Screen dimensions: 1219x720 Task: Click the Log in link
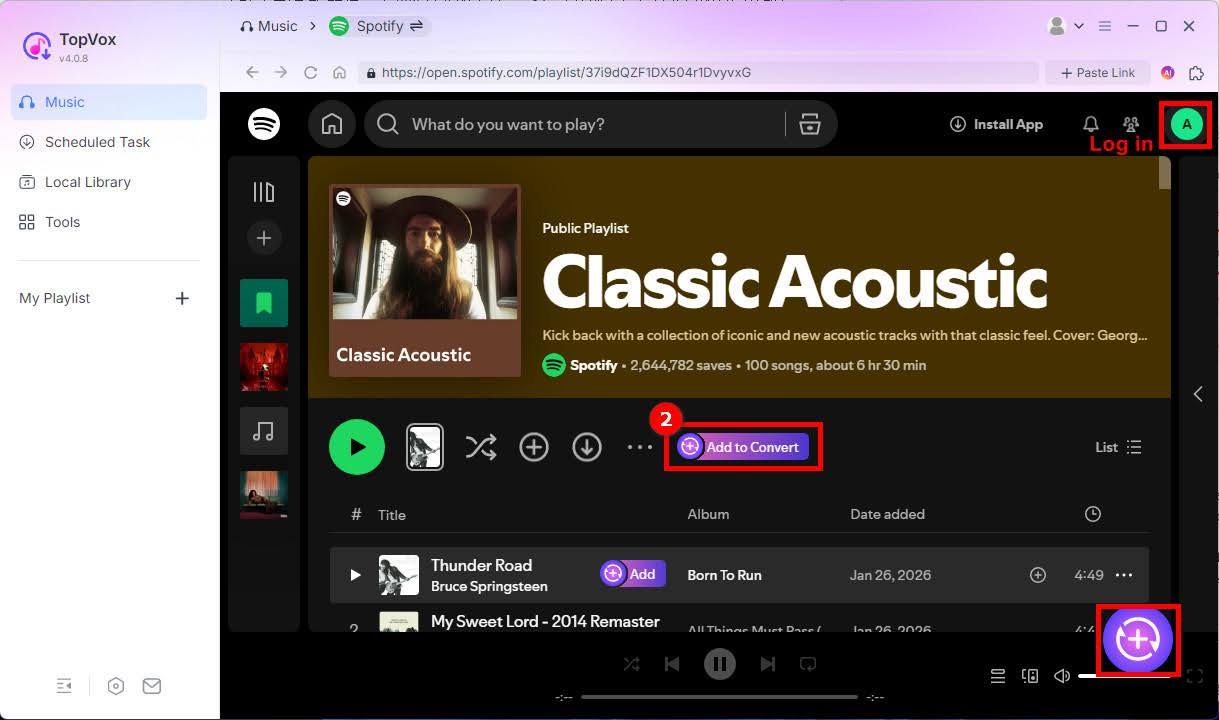point(1120,143)
